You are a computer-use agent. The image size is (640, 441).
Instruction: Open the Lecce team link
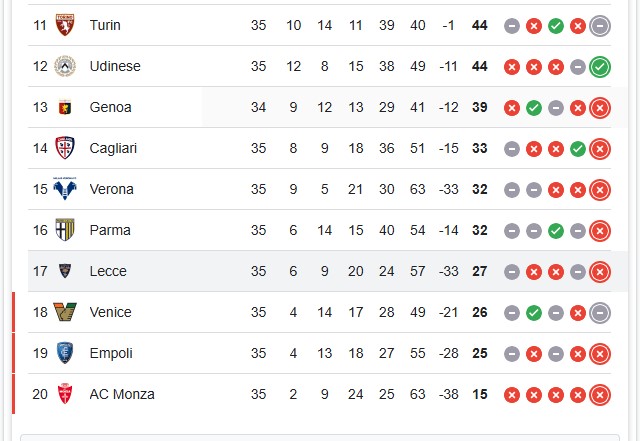click(108, 271)
